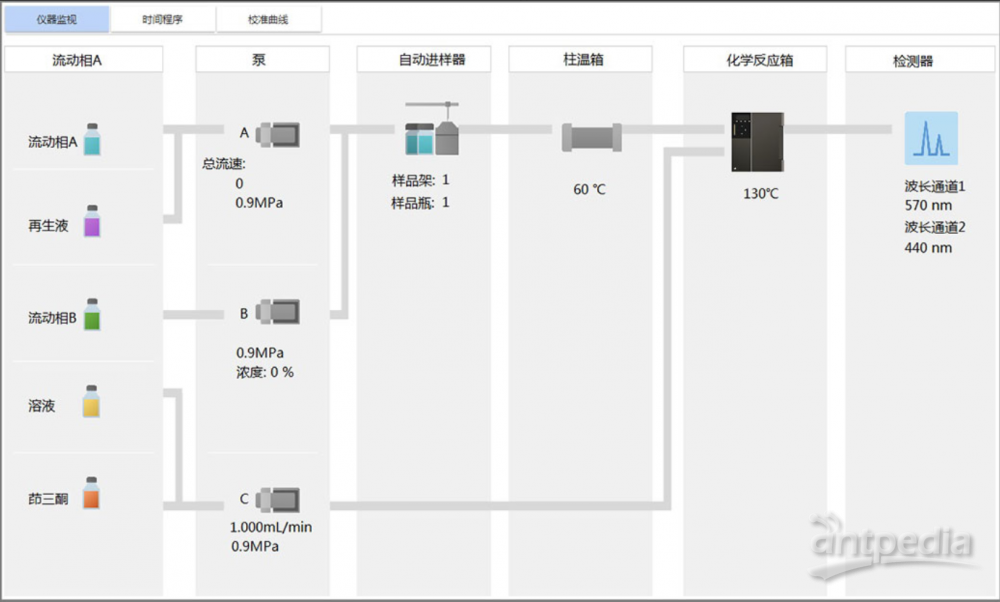Open the 时间程序 tab
The width and height of the screenshot is (1000, 602).
pyautogui.click(x=163, y=19)
